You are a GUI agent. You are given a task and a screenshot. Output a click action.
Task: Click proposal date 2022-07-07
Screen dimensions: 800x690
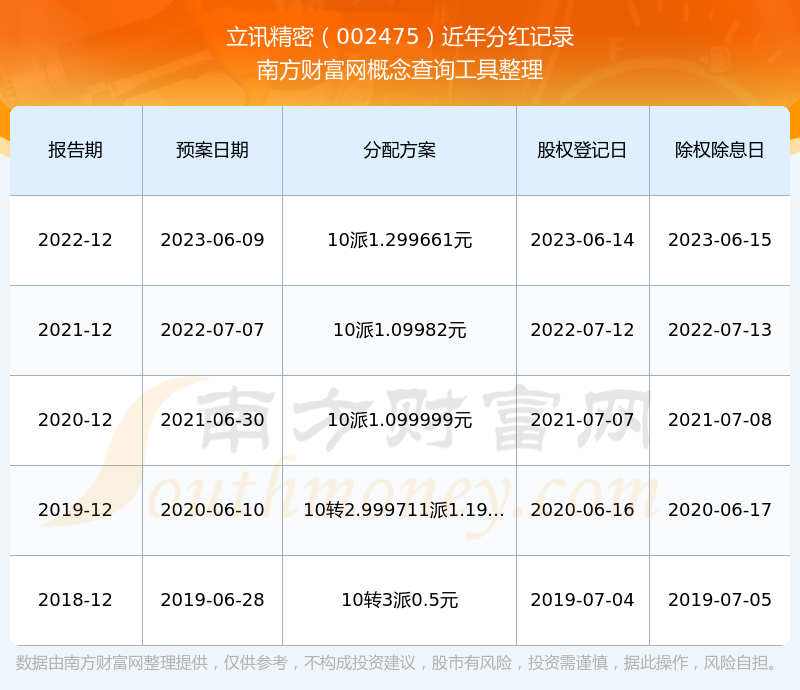[212, 330]
